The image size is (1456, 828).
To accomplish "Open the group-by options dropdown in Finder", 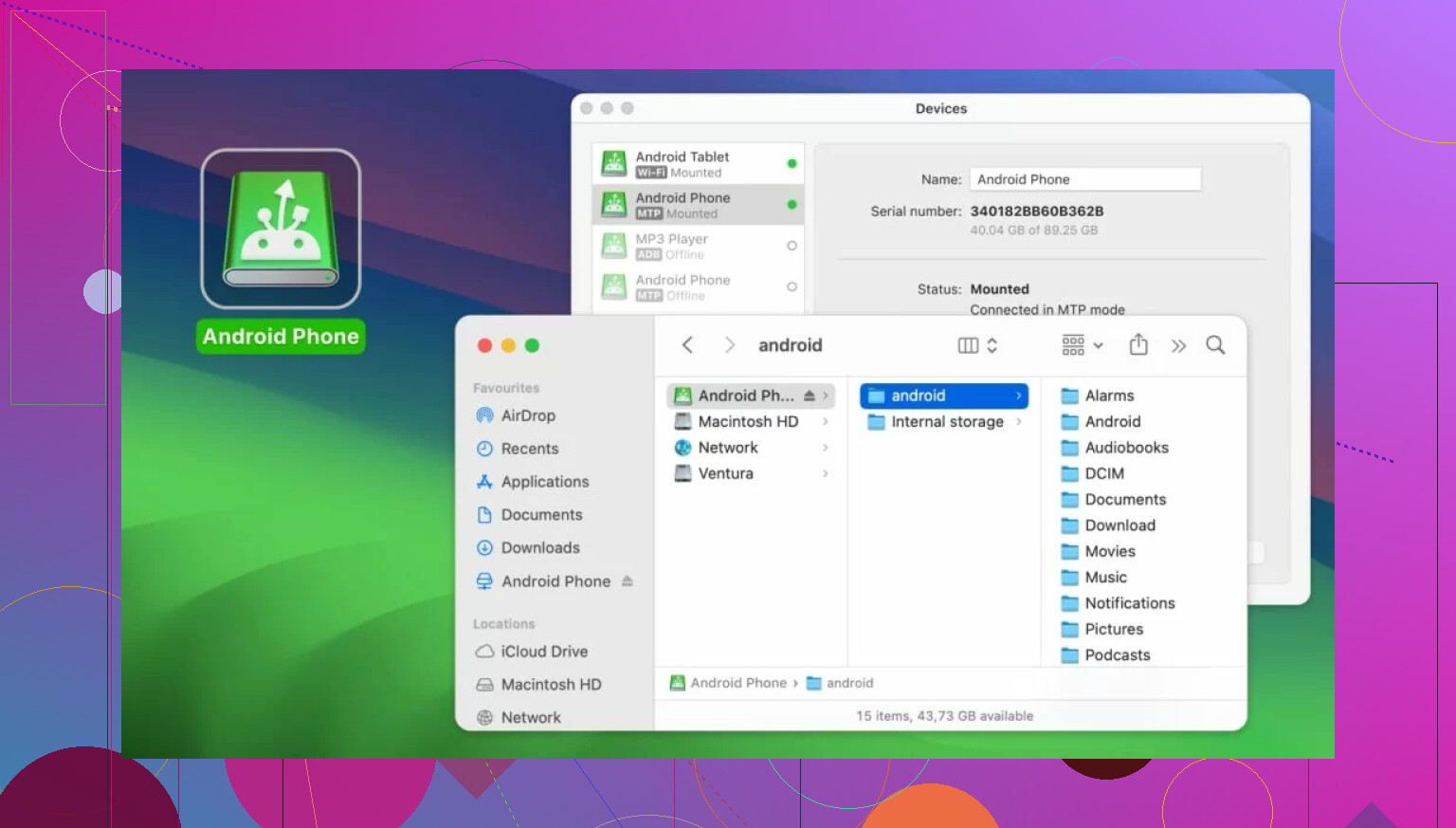I will coord(1082,345).
